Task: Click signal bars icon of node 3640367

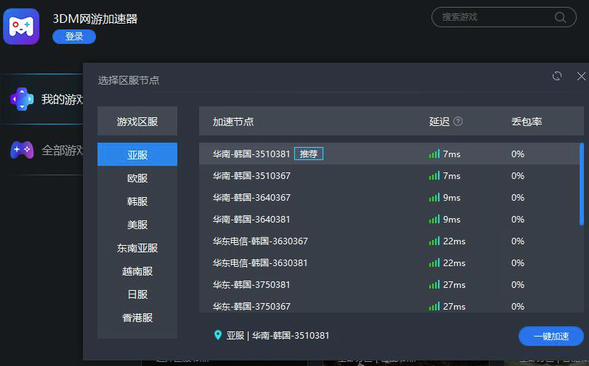Action: [434, 197]
